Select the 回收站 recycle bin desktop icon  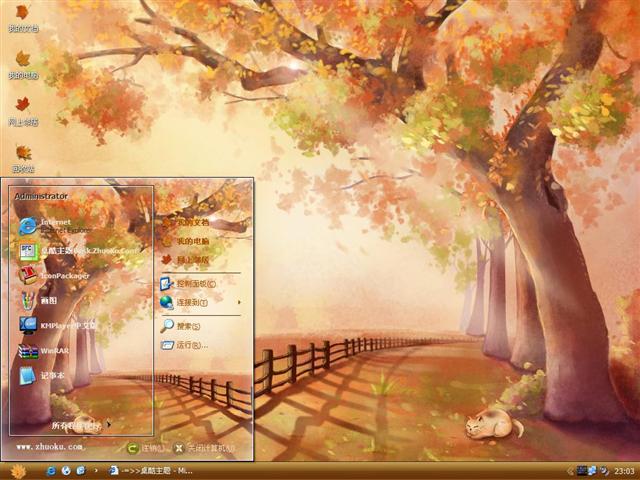point(23,159)
